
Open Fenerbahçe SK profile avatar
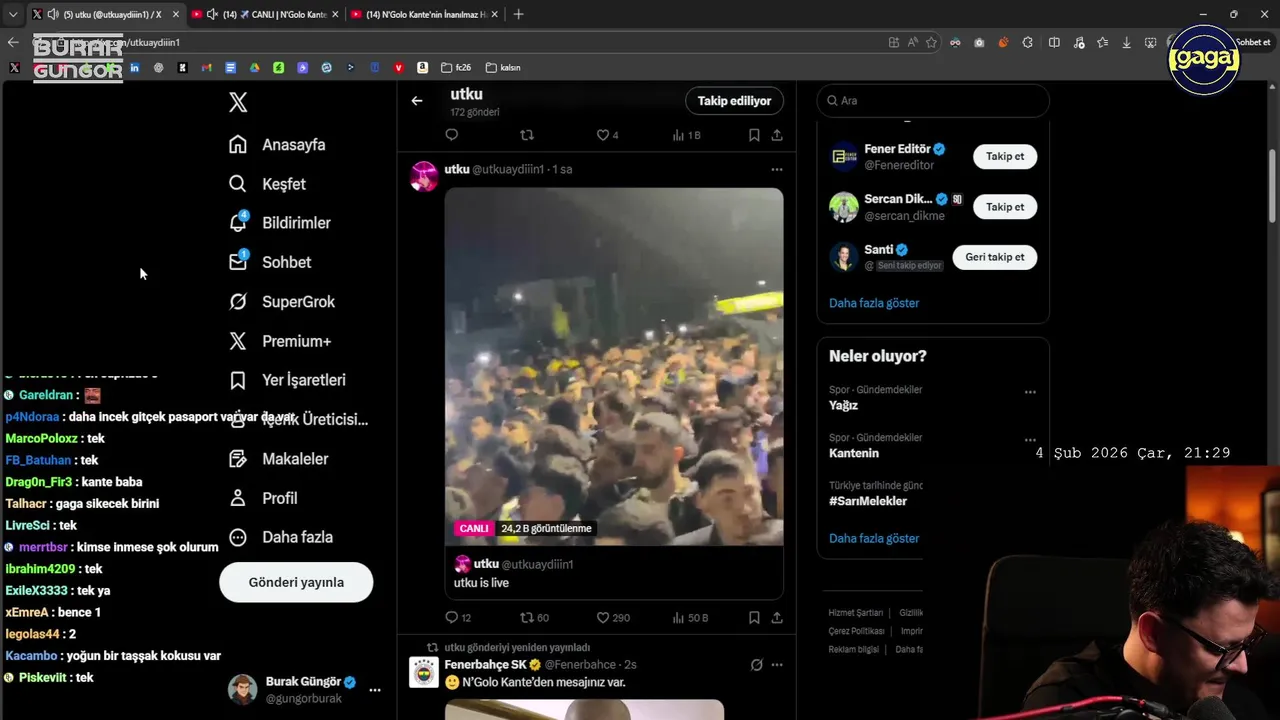point(424,672)
